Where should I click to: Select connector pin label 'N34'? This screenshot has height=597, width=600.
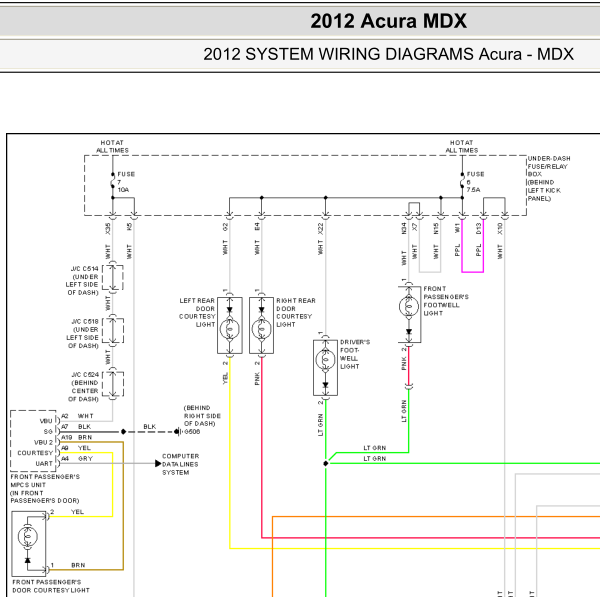coord(404,228)
